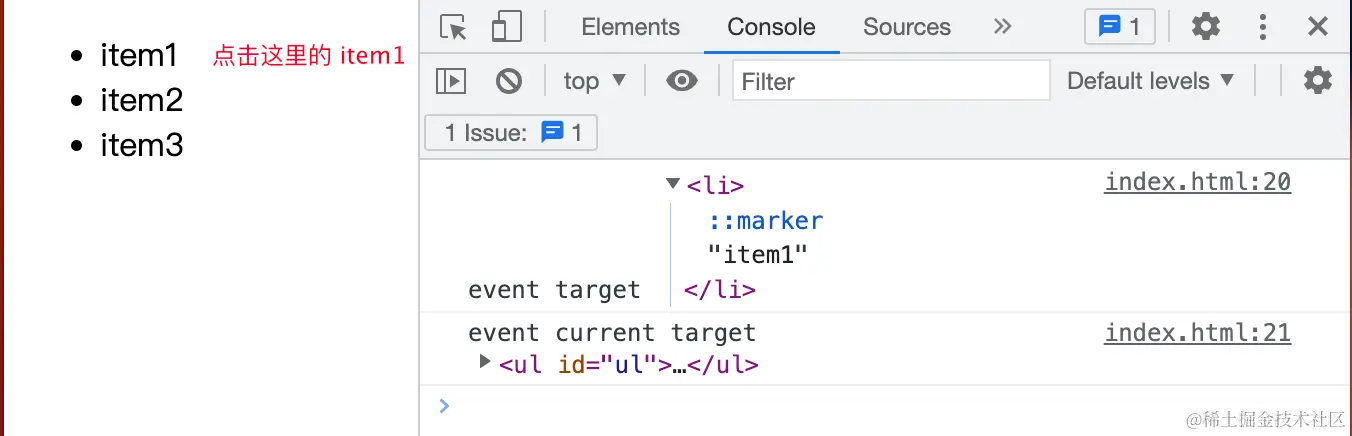Select the closing </li> tag

[x=720, y=290]
